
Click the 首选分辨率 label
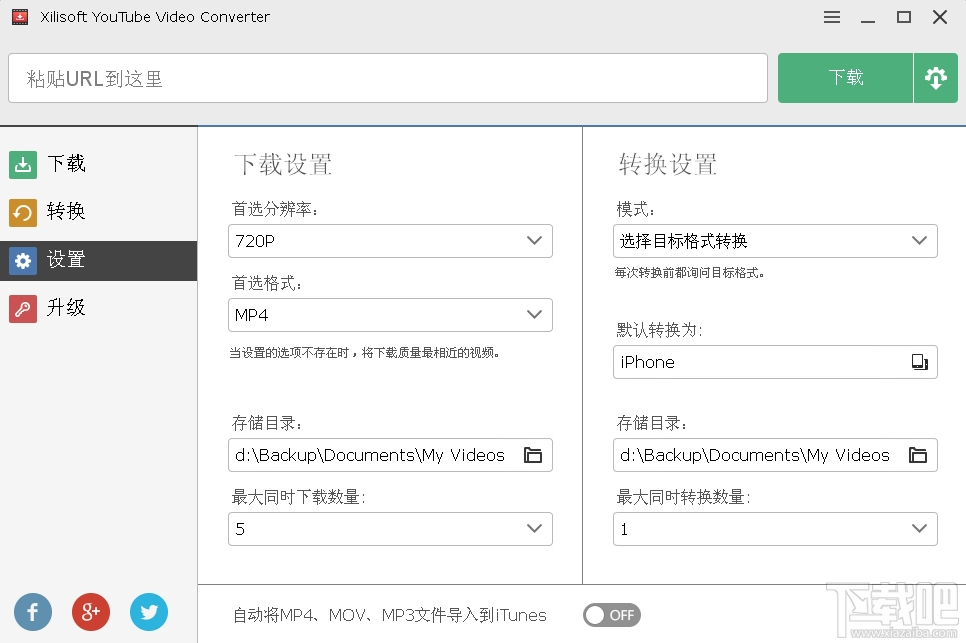[275, 209]
